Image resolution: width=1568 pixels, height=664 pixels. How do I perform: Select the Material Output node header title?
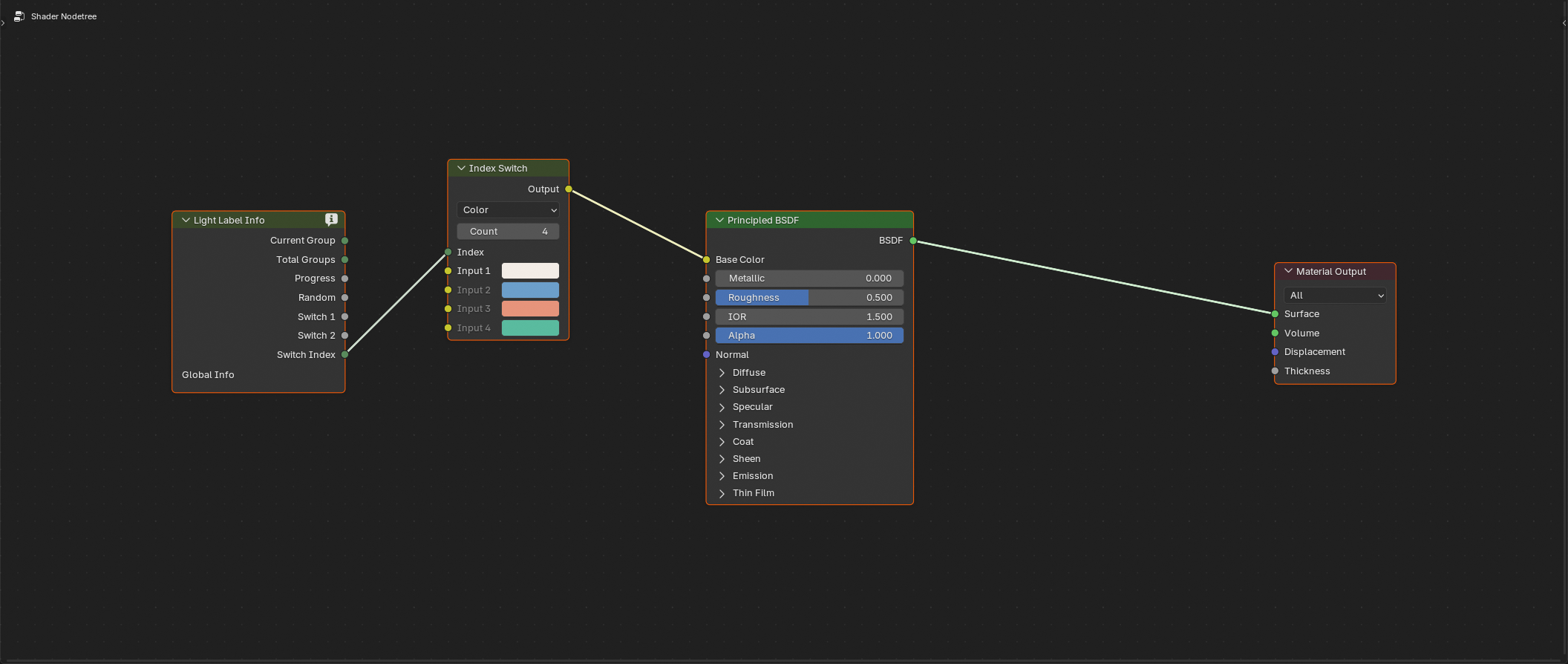point(1331,272)
